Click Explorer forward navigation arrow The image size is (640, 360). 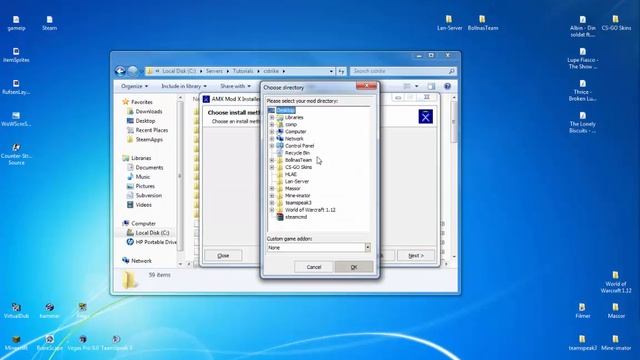coord(133,71)
